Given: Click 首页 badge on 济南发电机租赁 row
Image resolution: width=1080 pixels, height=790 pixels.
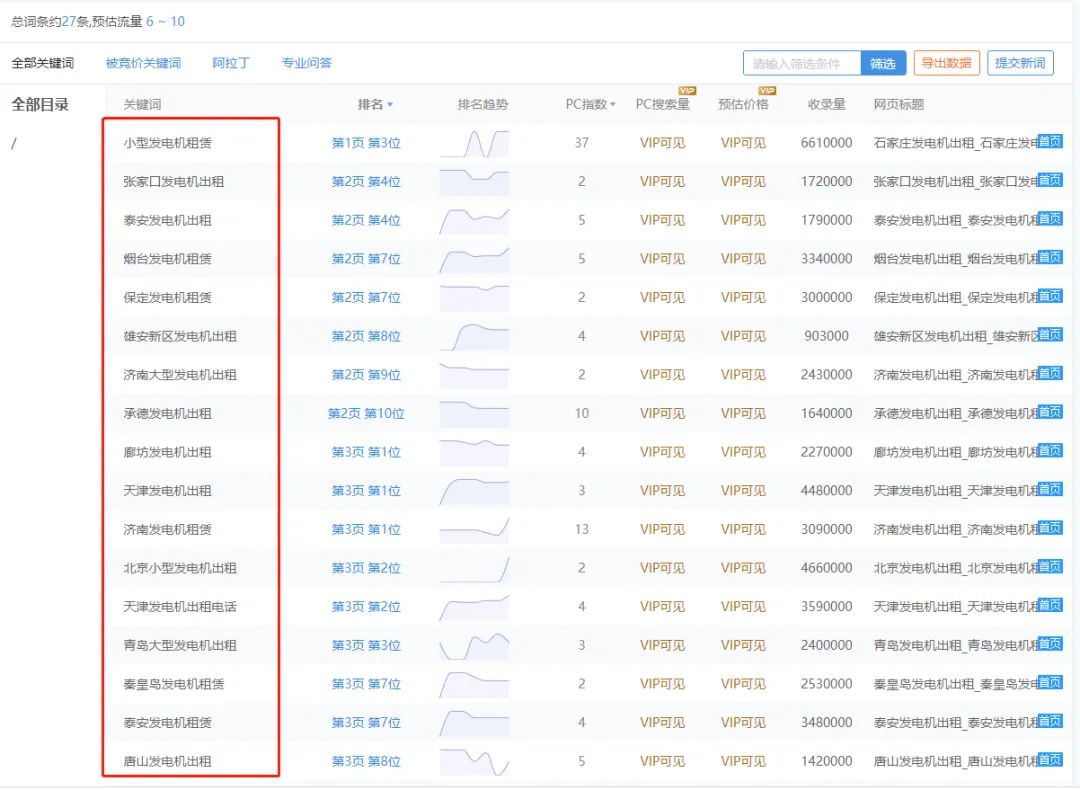Looking at the screenshot, I should click(x=1049, y=528).
